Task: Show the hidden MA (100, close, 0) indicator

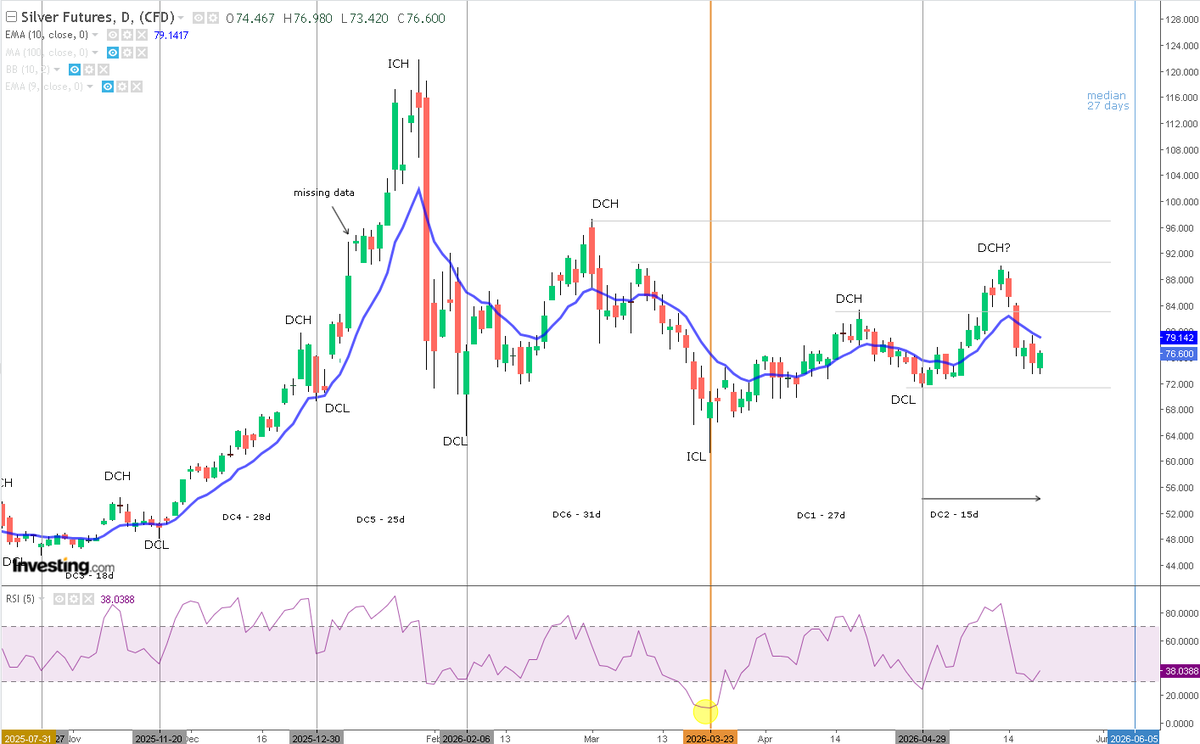Action: (113, 52)
